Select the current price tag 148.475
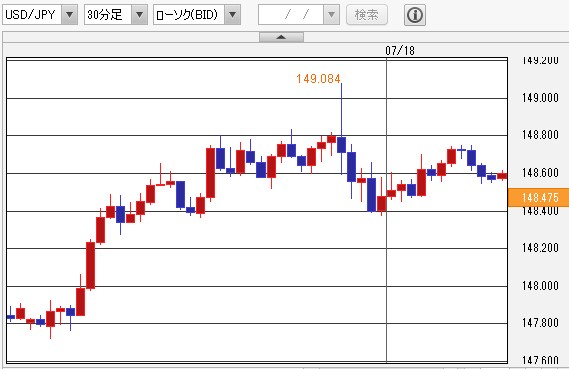569x369 pixels. point(539,197)
